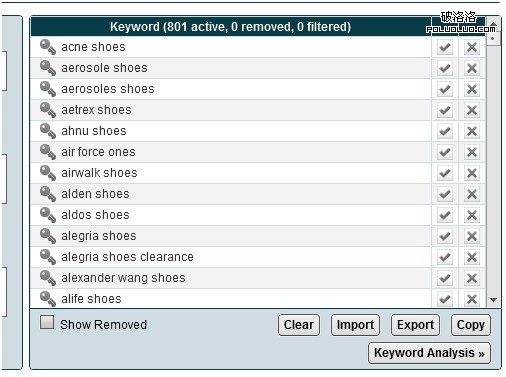This screenshot has height=377, width=506.
Task: Remove the aerosole shoes keyword with X
Action: 472,68
